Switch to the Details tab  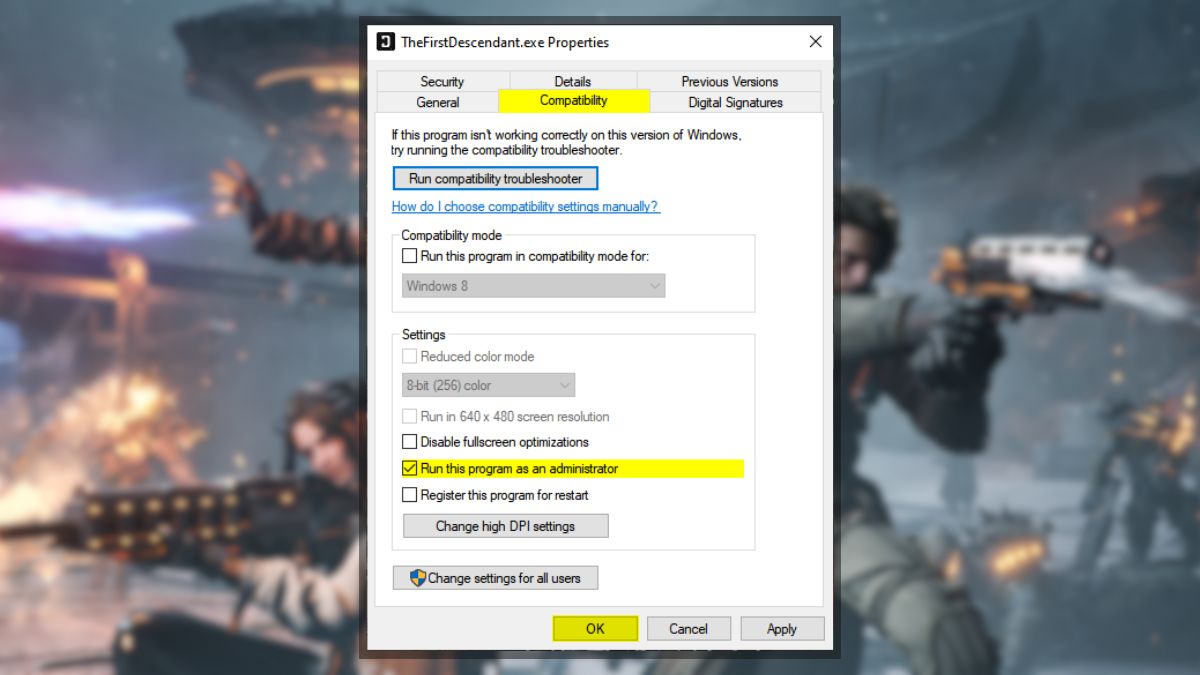point(573,81)
